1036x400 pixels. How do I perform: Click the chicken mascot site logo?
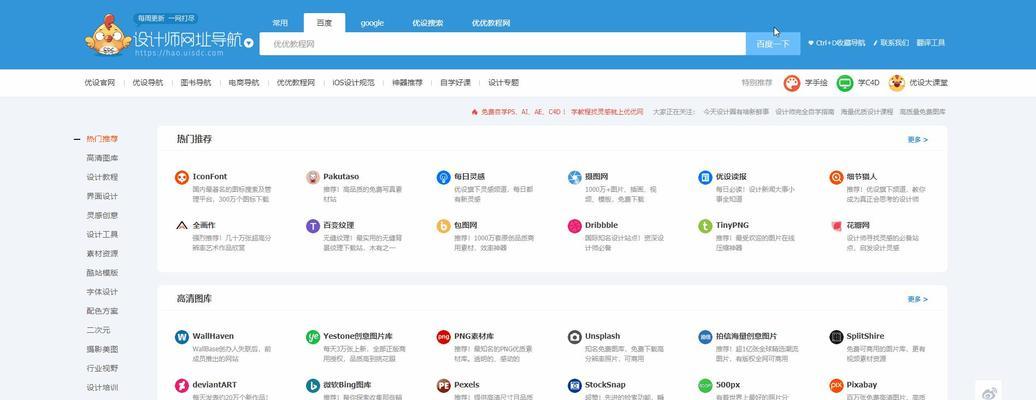[108, 36]
